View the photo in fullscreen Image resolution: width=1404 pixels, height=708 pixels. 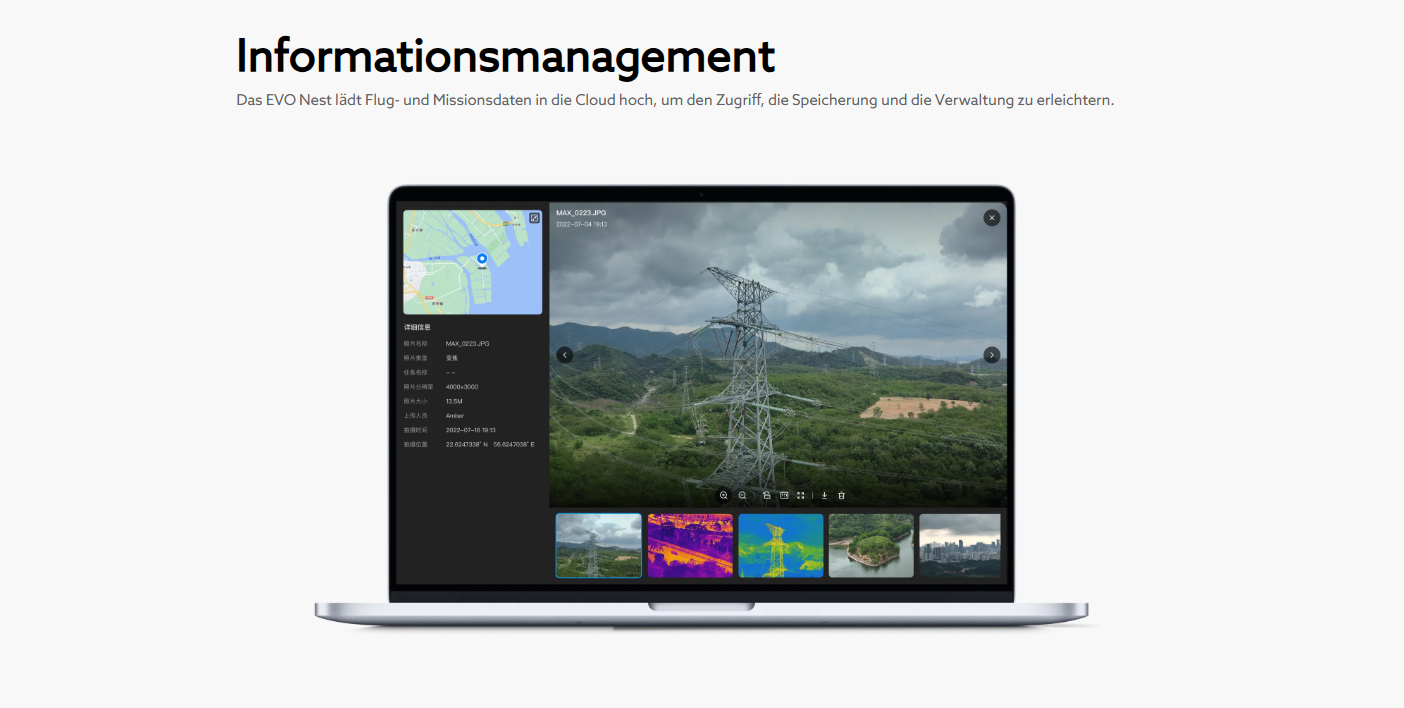click(x=801, y=495)
